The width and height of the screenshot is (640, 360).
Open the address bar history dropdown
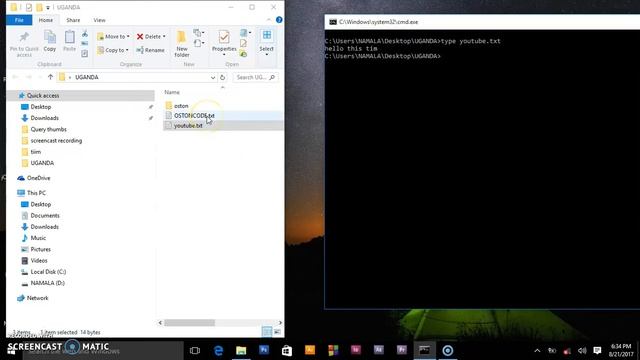point(213,77)
